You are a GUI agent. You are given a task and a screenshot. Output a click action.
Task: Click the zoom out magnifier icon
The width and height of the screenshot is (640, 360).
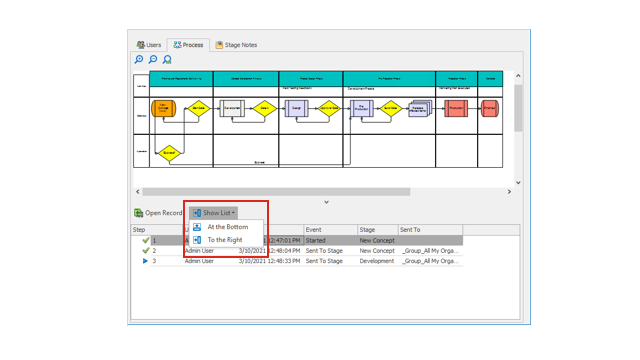tap(153, 60)
